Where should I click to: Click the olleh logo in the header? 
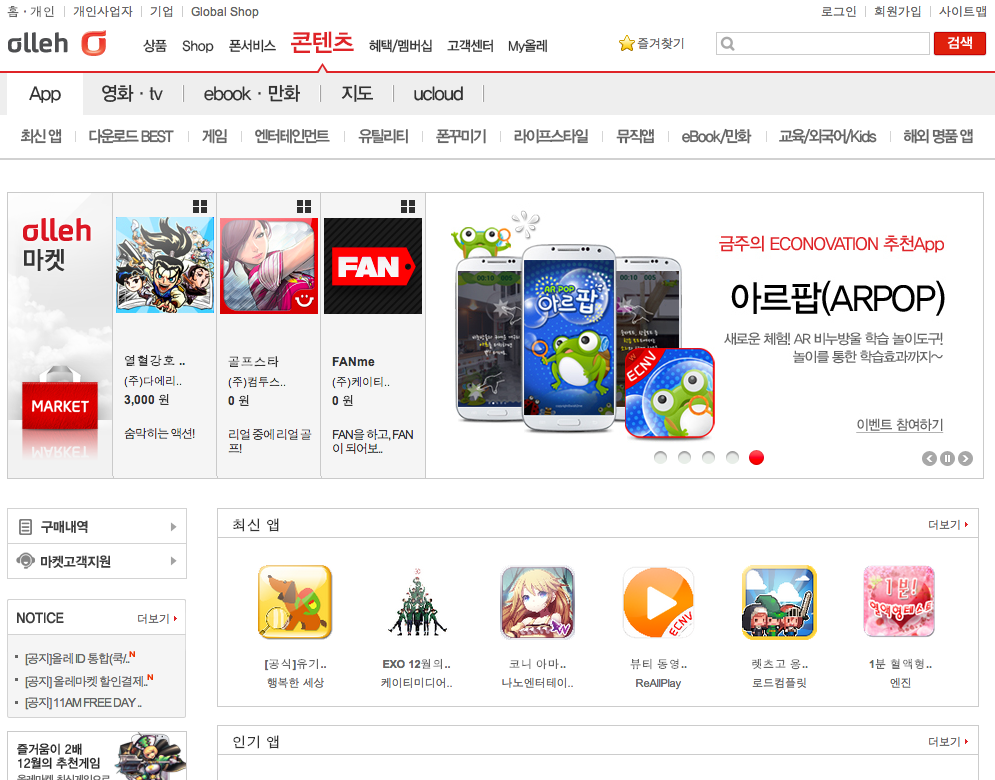pos(57,44)
